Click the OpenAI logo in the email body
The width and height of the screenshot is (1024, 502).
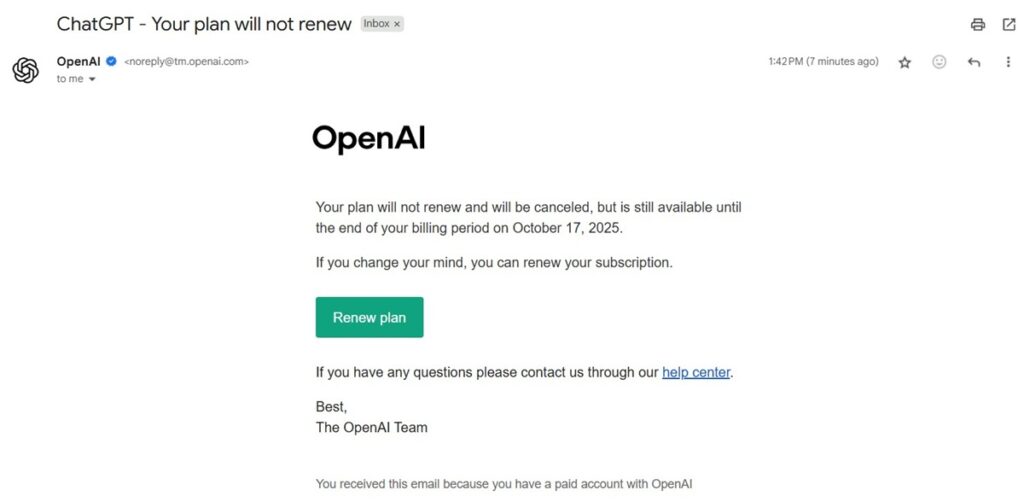coord(368,138)
